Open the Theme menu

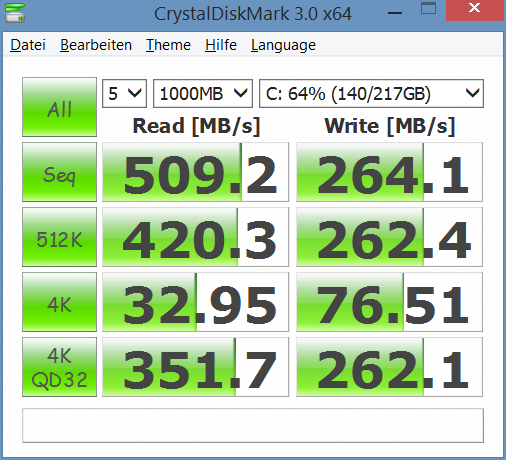[x=168, y=45]
